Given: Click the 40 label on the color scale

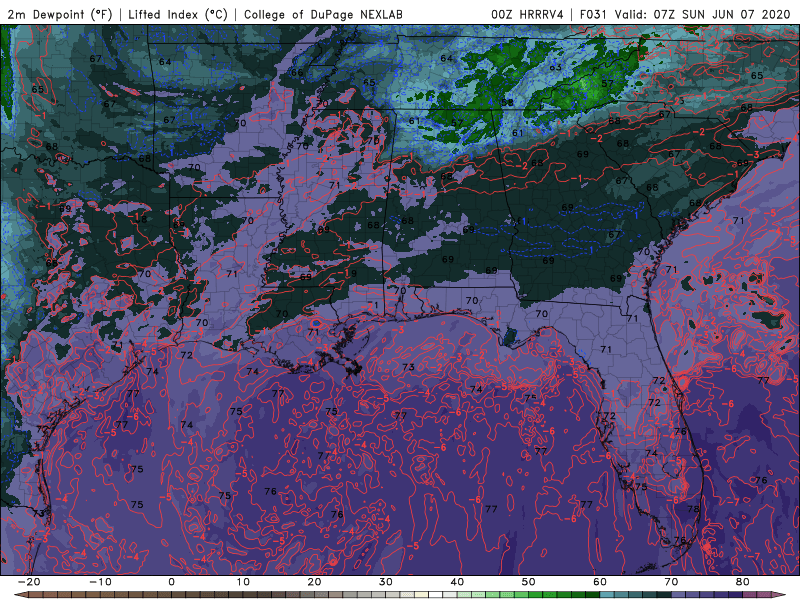Looking at the screenshot, I should pos(457,582).
